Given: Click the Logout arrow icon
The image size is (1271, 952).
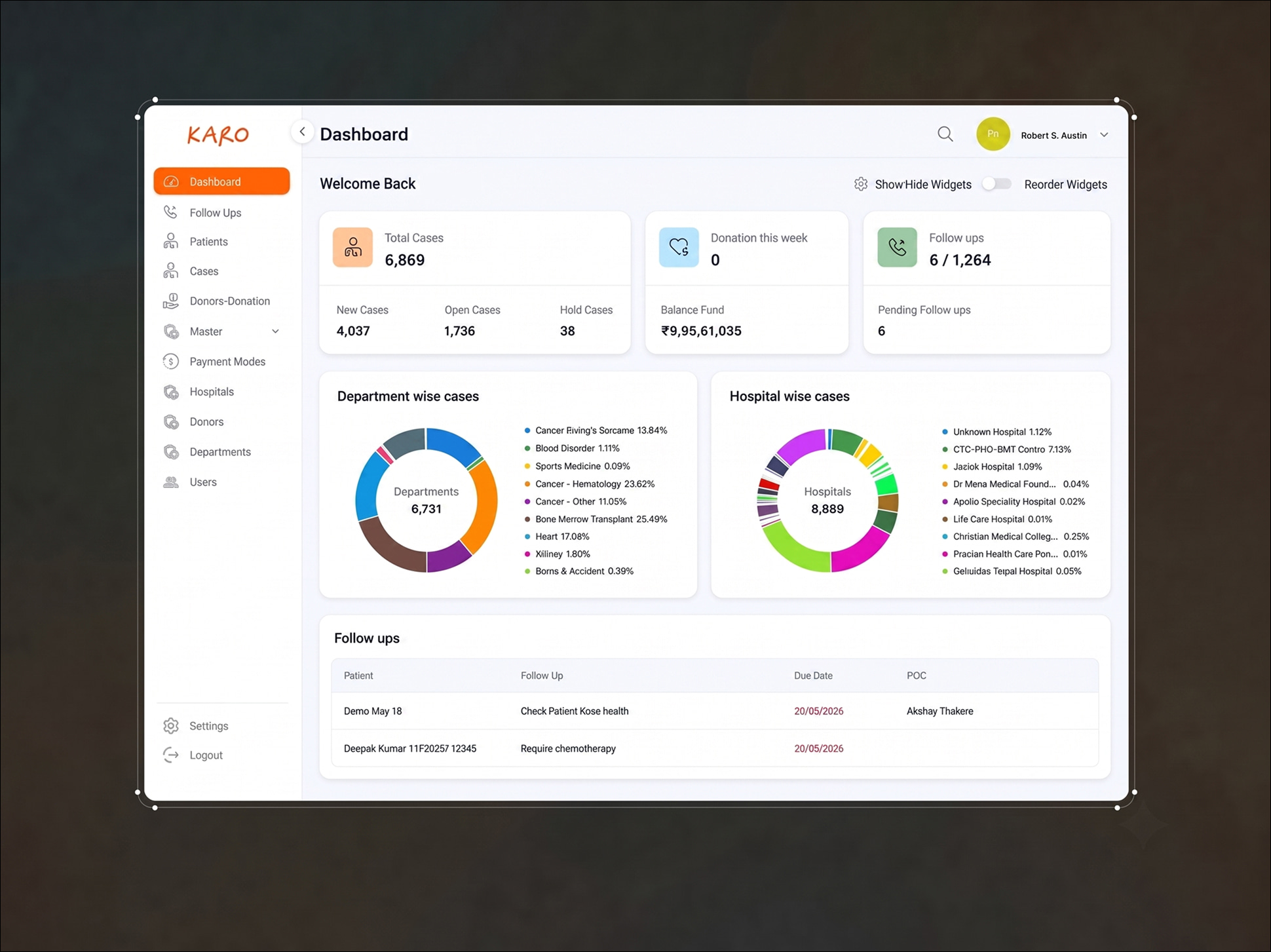Looking at the screenshot, I should click(171, 755).
